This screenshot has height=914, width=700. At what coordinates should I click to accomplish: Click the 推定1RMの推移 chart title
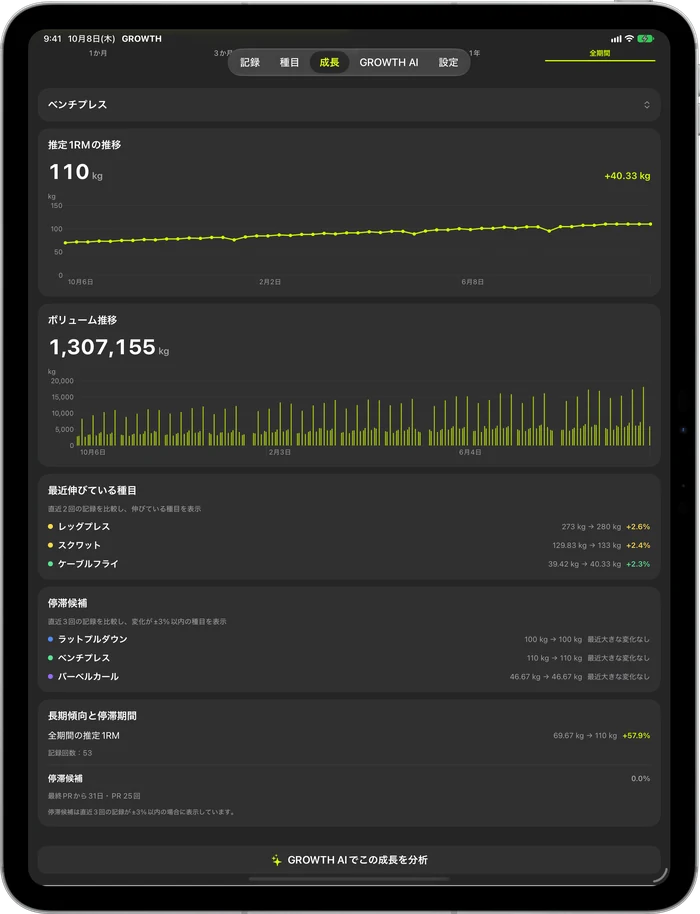(85, 145)
